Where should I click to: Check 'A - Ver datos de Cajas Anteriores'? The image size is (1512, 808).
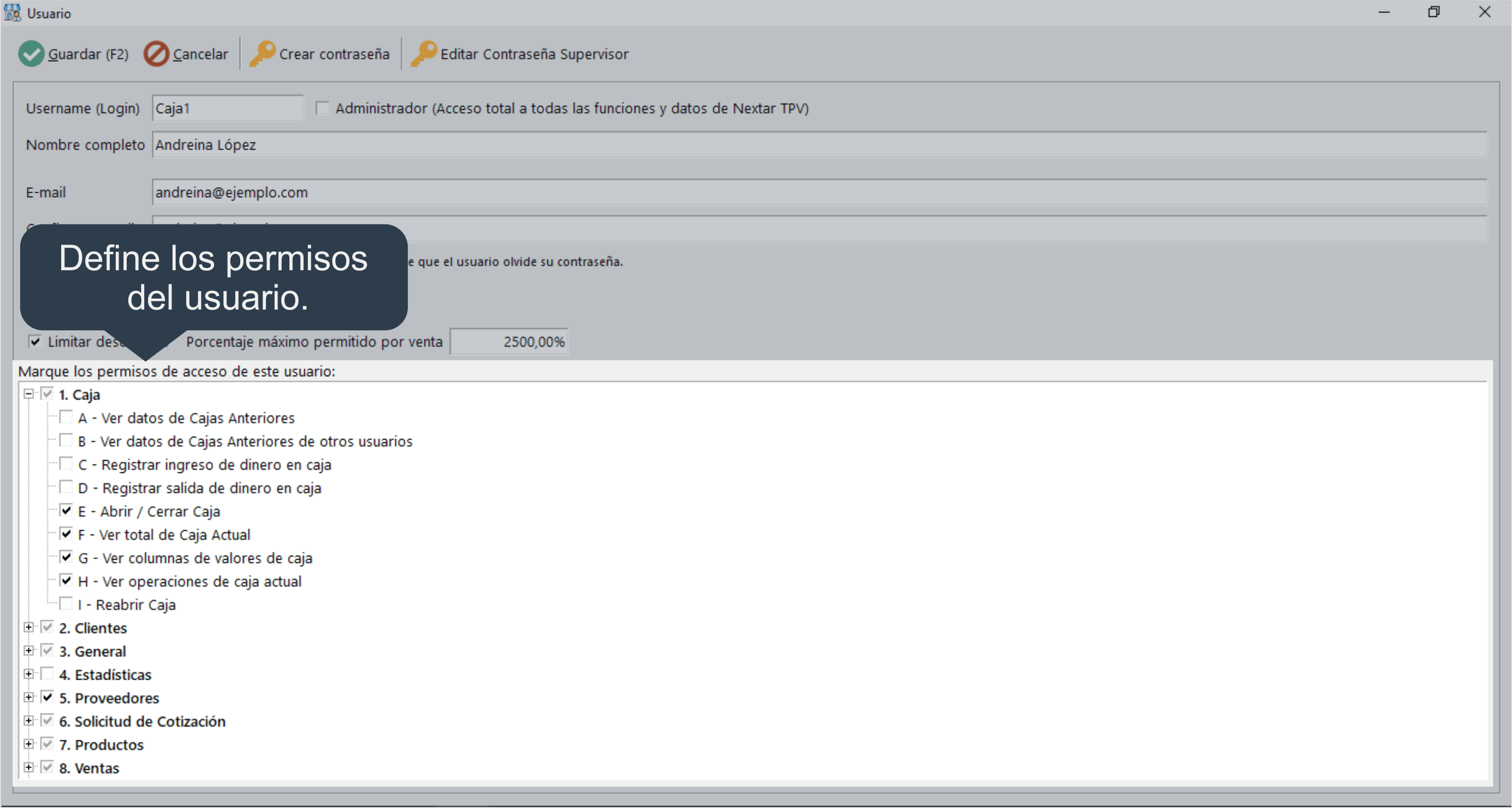point(66,417)
